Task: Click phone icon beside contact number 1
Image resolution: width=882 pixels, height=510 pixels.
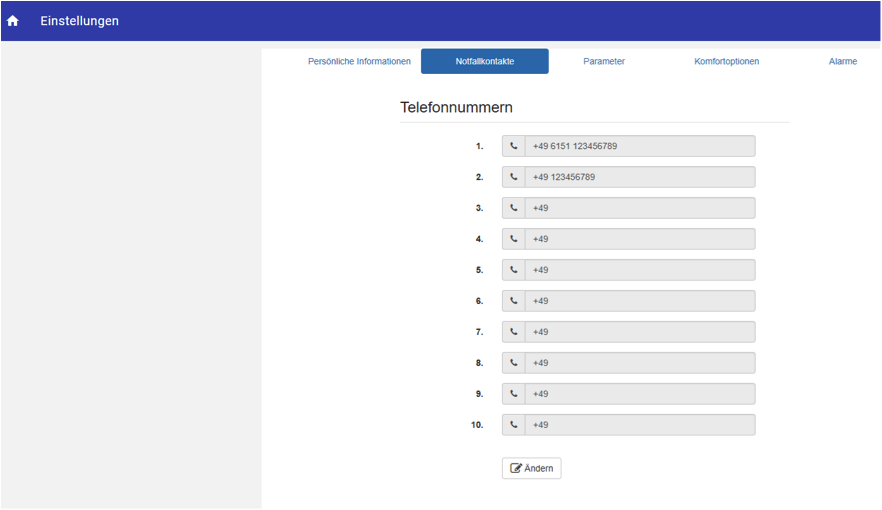Action: pyautogui.click(x=514, y=146)
